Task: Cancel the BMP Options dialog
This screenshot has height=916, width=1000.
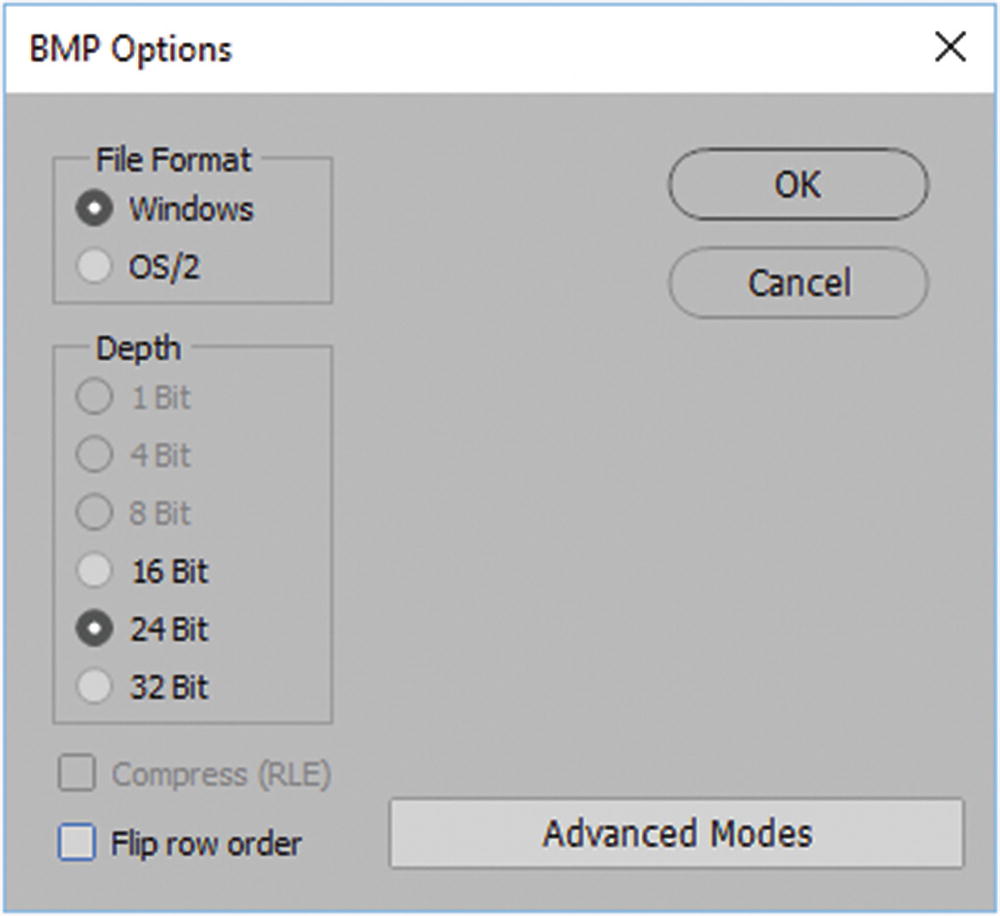Action: tap(797, 283)
